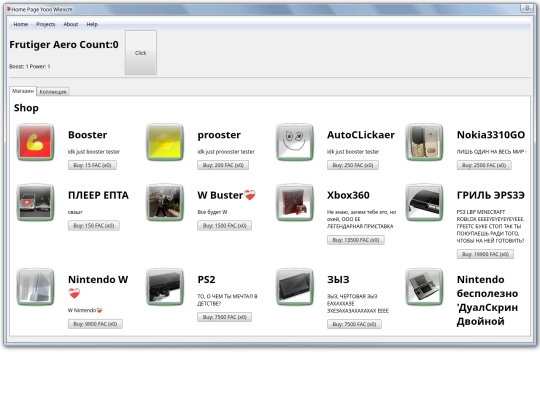Viewport: 540px width, 405px height.
Task: Close the window with title bar button
Action: pos(527,8)
